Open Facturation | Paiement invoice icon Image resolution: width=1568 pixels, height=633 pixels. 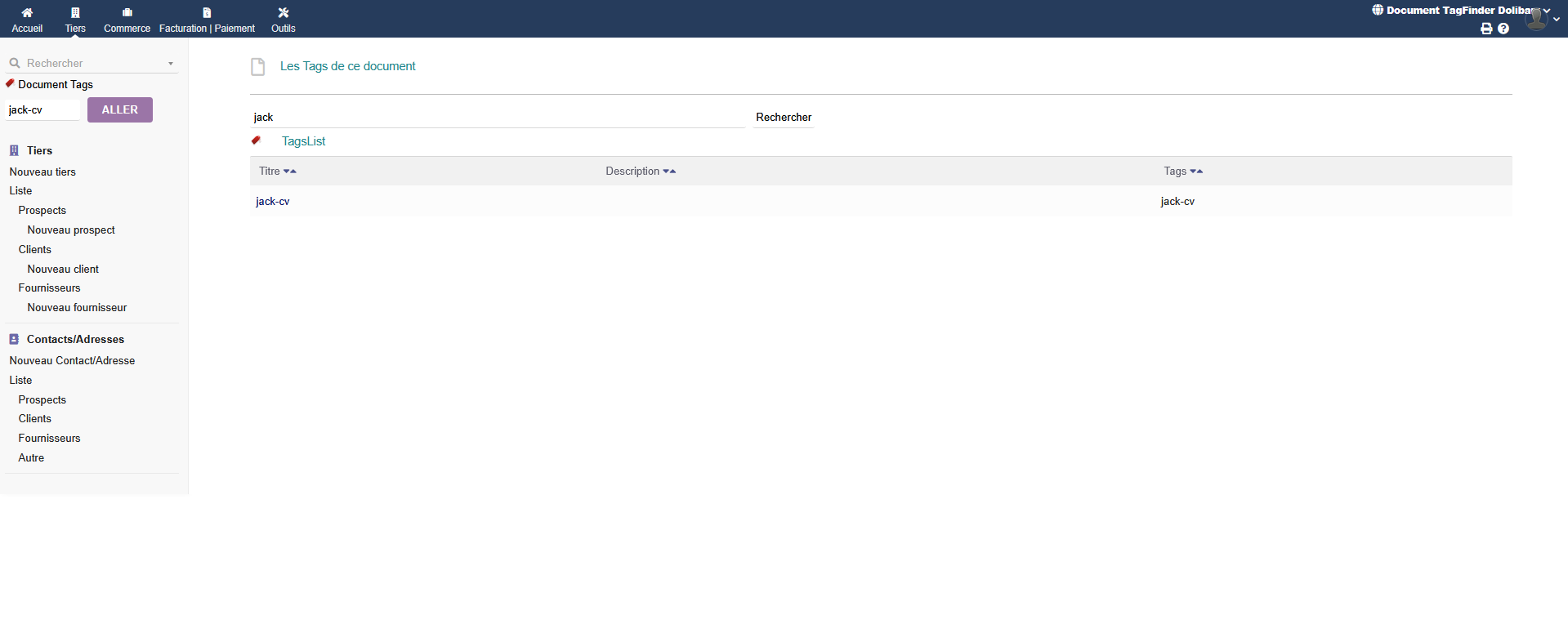tap(207, 13)
